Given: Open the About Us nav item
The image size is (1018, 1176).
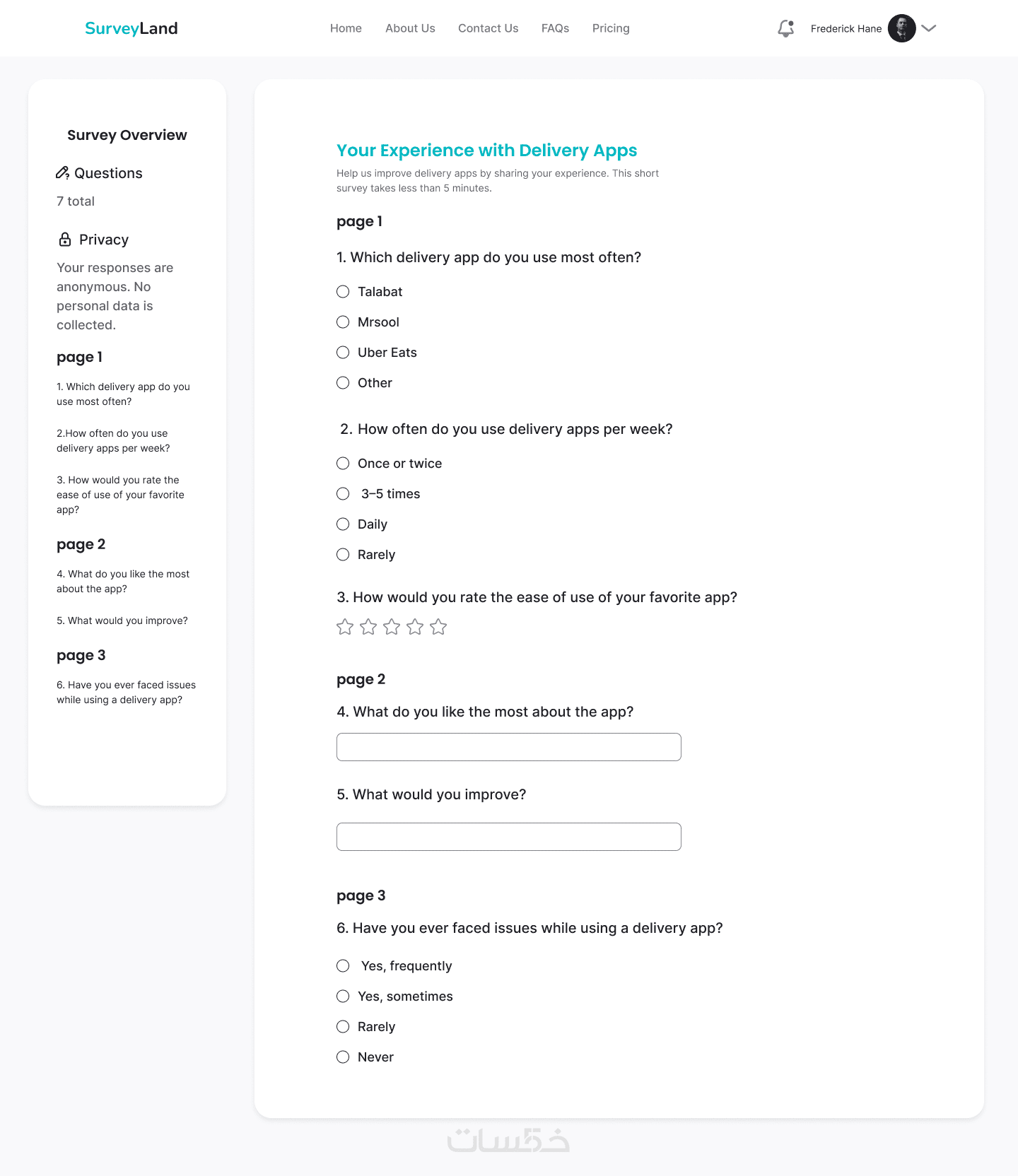Looking at the screenshot, I should coord(410,28).
